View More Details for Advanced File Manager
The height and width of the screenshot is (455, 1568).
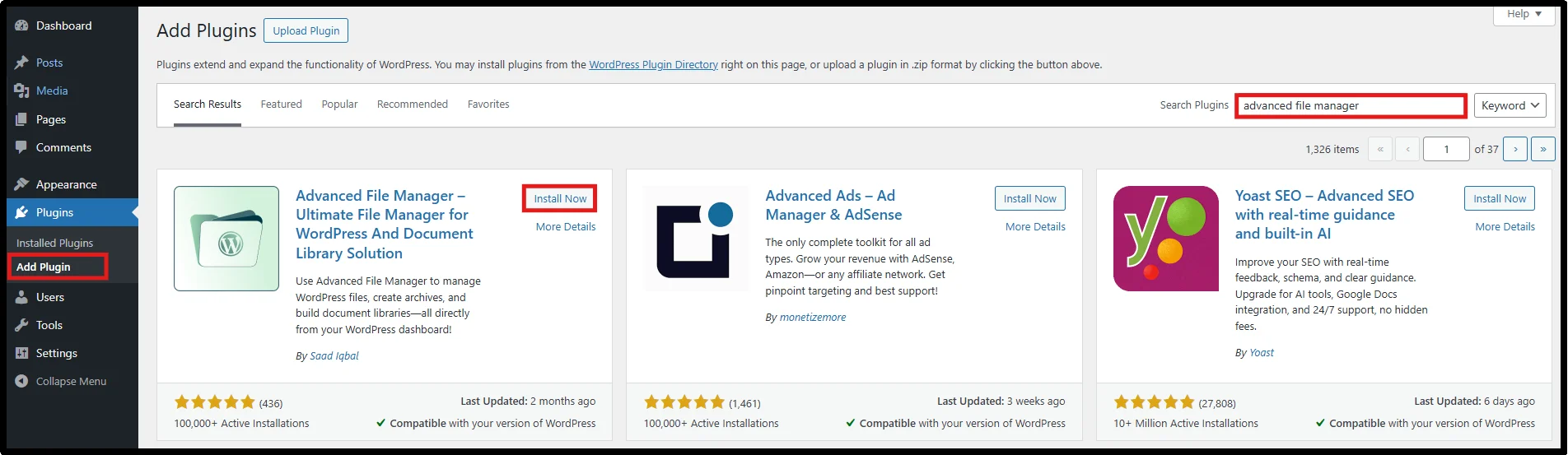[566, 226]
